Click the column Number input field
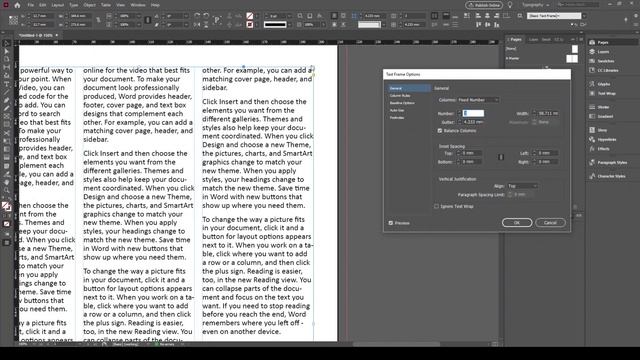Viewport: 640px width, 360px height. [x=473, y=113]
